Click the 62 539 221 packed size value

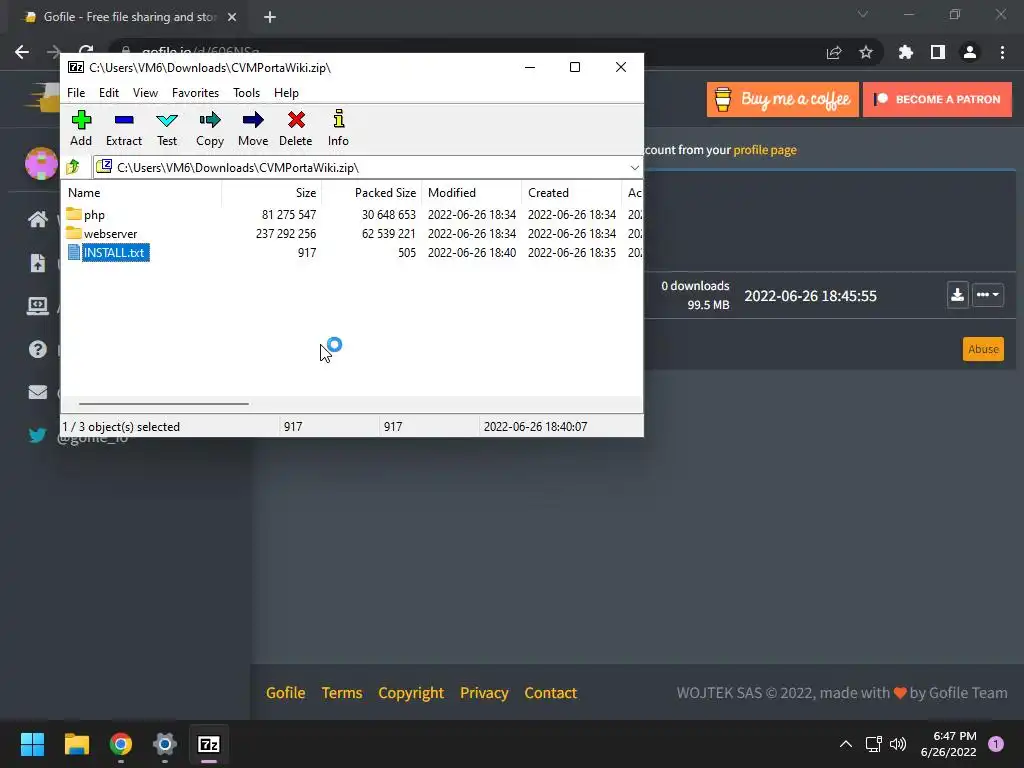point(389,234)
